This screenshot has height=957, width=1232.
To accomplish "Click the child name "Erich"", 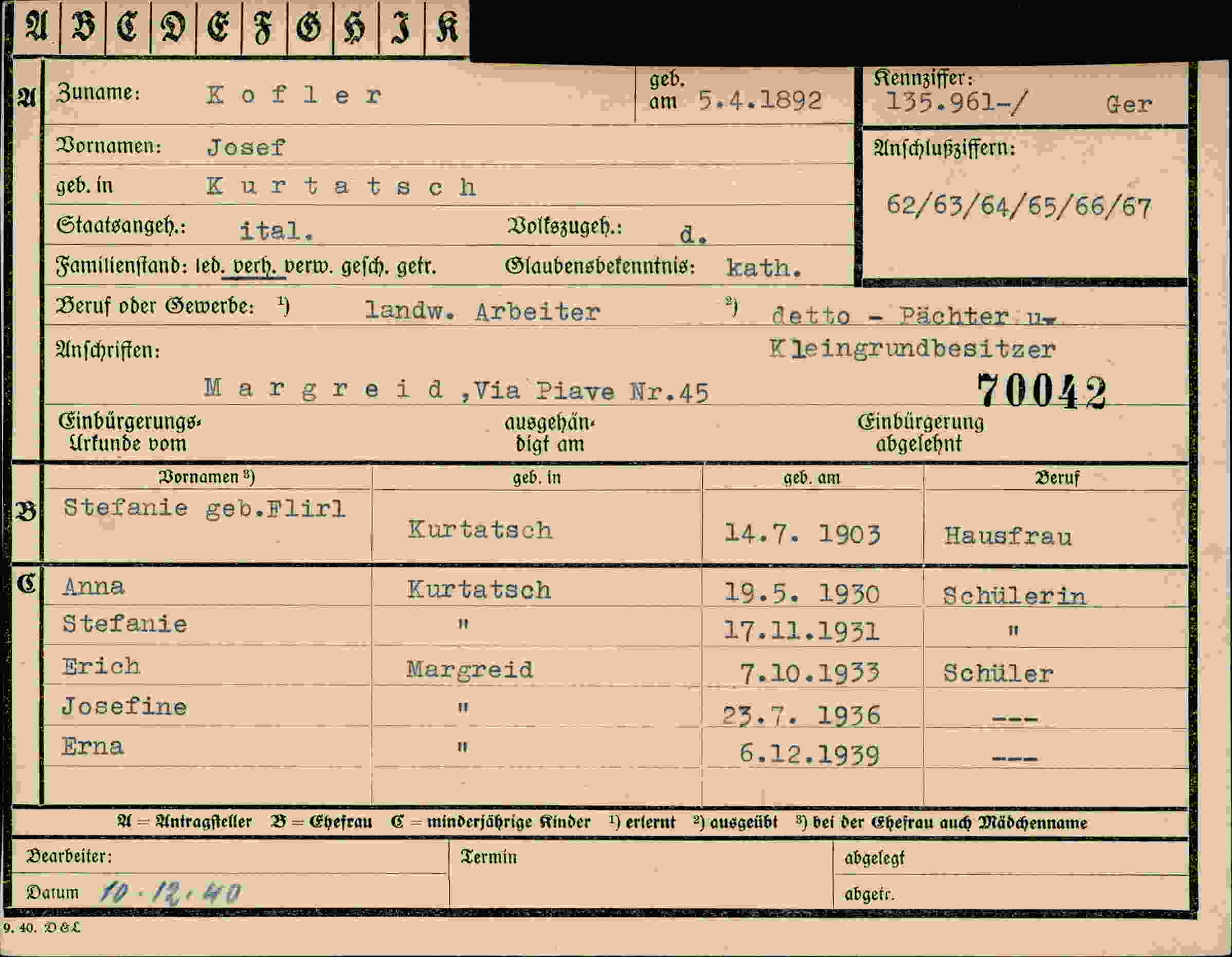I will [101, 667].
